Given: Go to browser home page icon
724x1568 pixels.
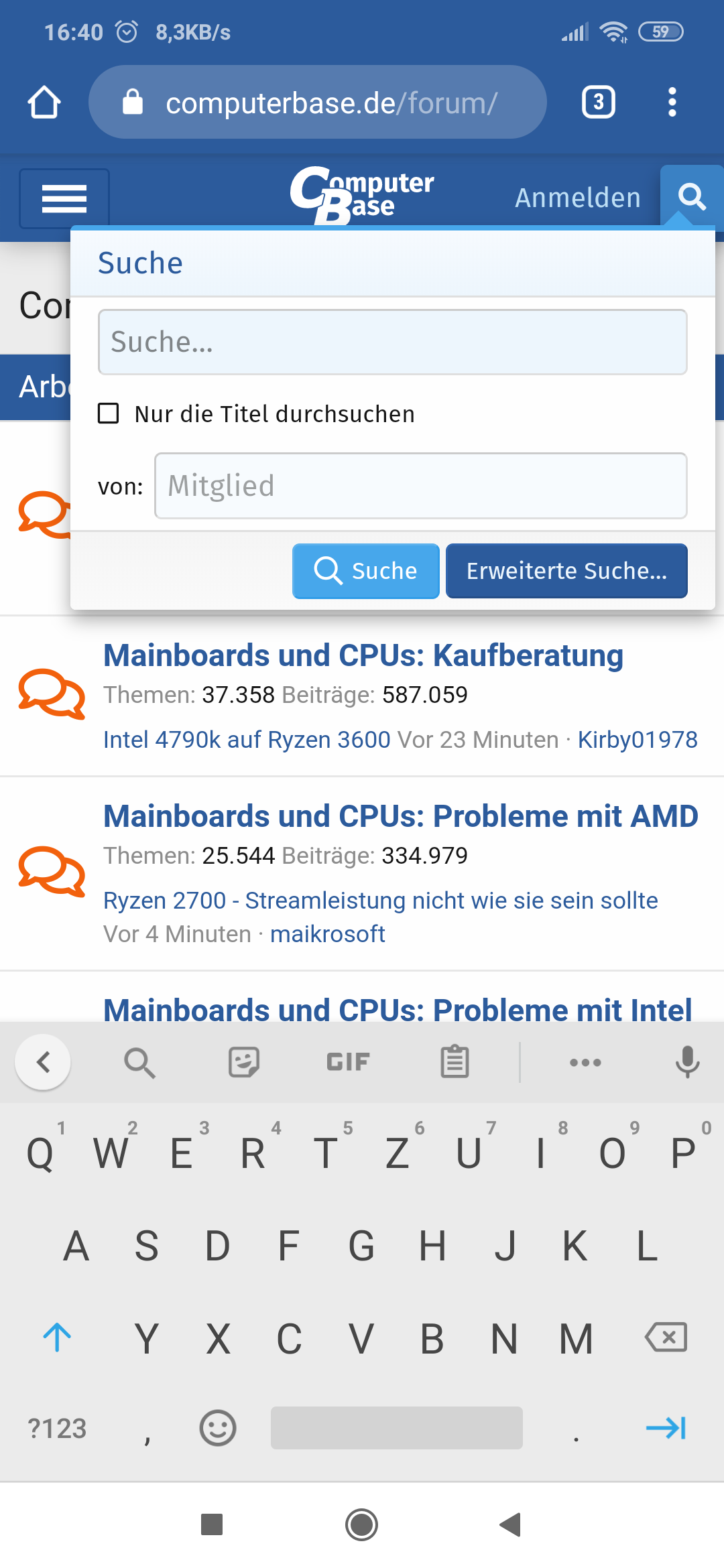Looking at the screenshot, I should click(x=44, y=103).
